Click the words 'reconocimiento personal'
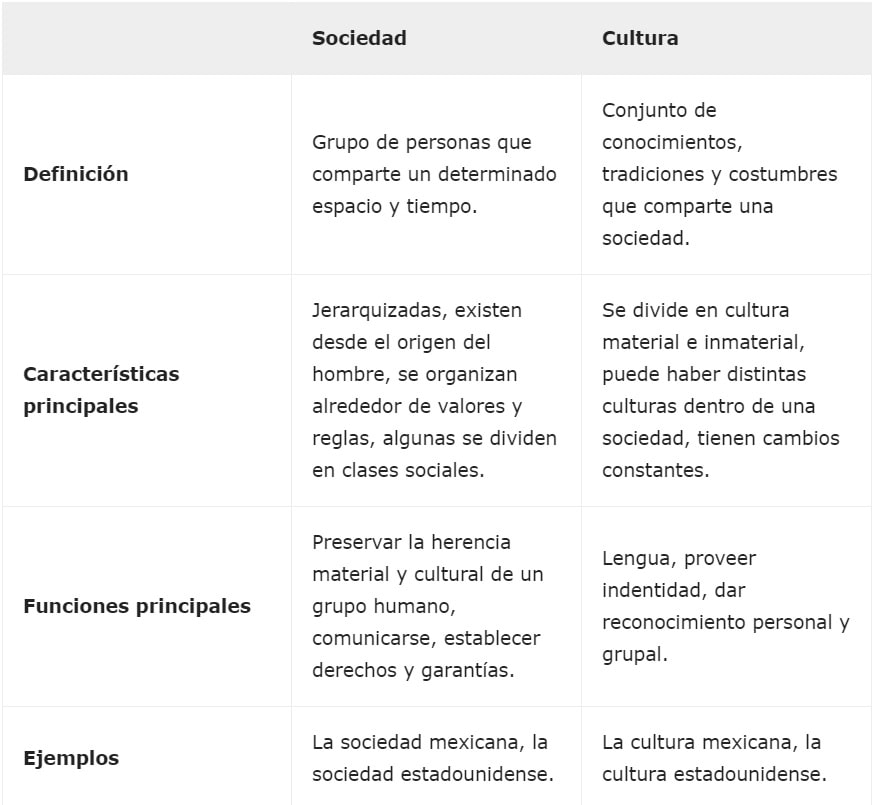This screenshot has width=875, height=805. (x=716, y=622)
